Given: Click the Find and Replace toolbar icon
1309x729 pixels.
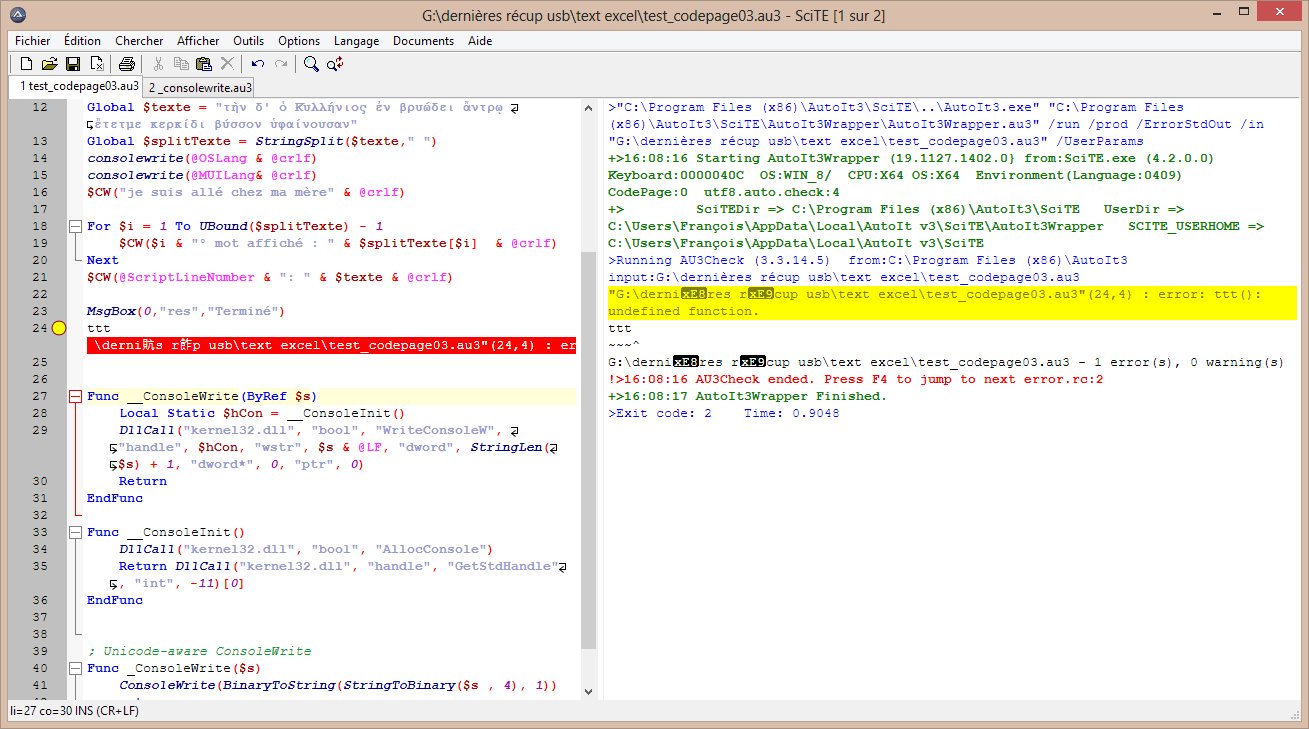Looking at the screenshot, I should [335, 64].
